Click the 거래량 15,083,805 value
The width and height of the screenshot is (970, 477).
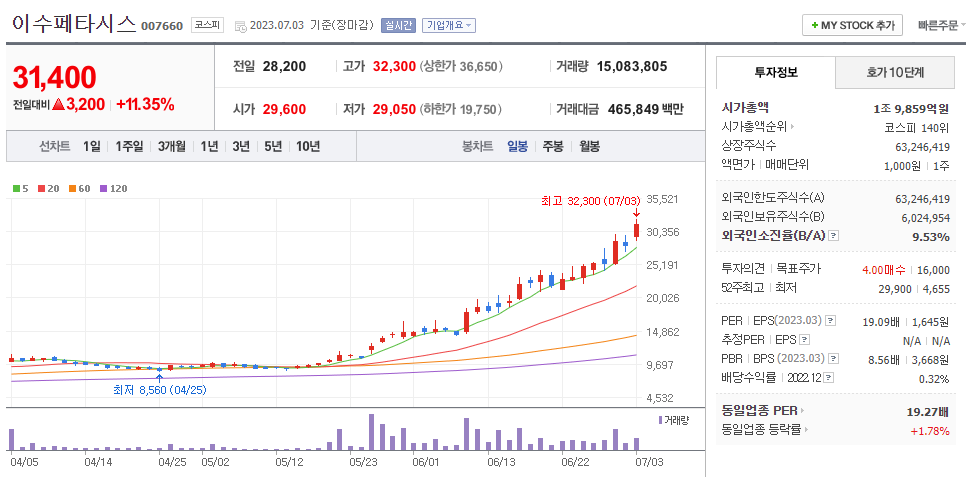pyautogui.click(x=632, y=66)
